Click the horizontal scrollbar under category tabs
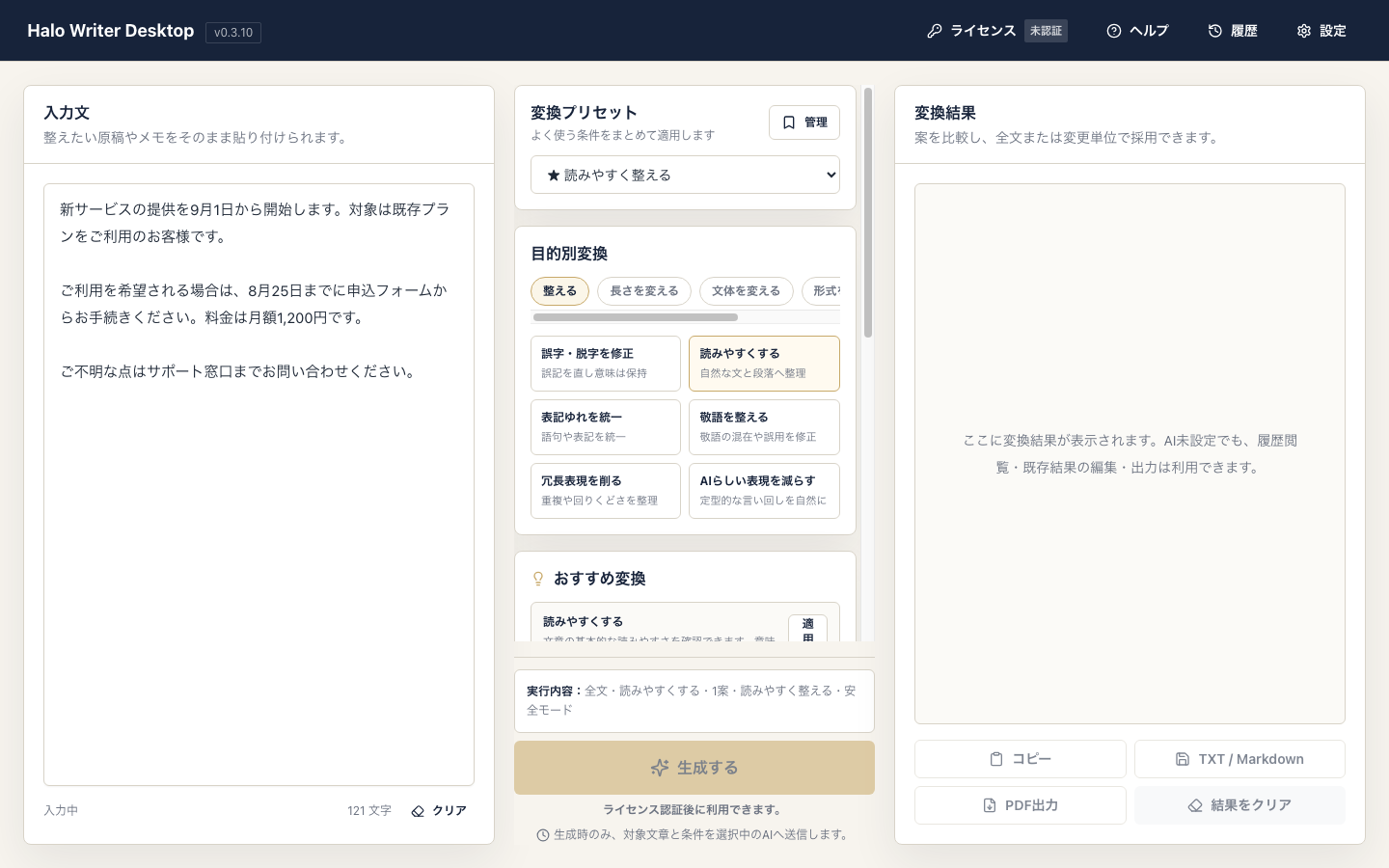The image size is (1389, 868). coord(636,317)
